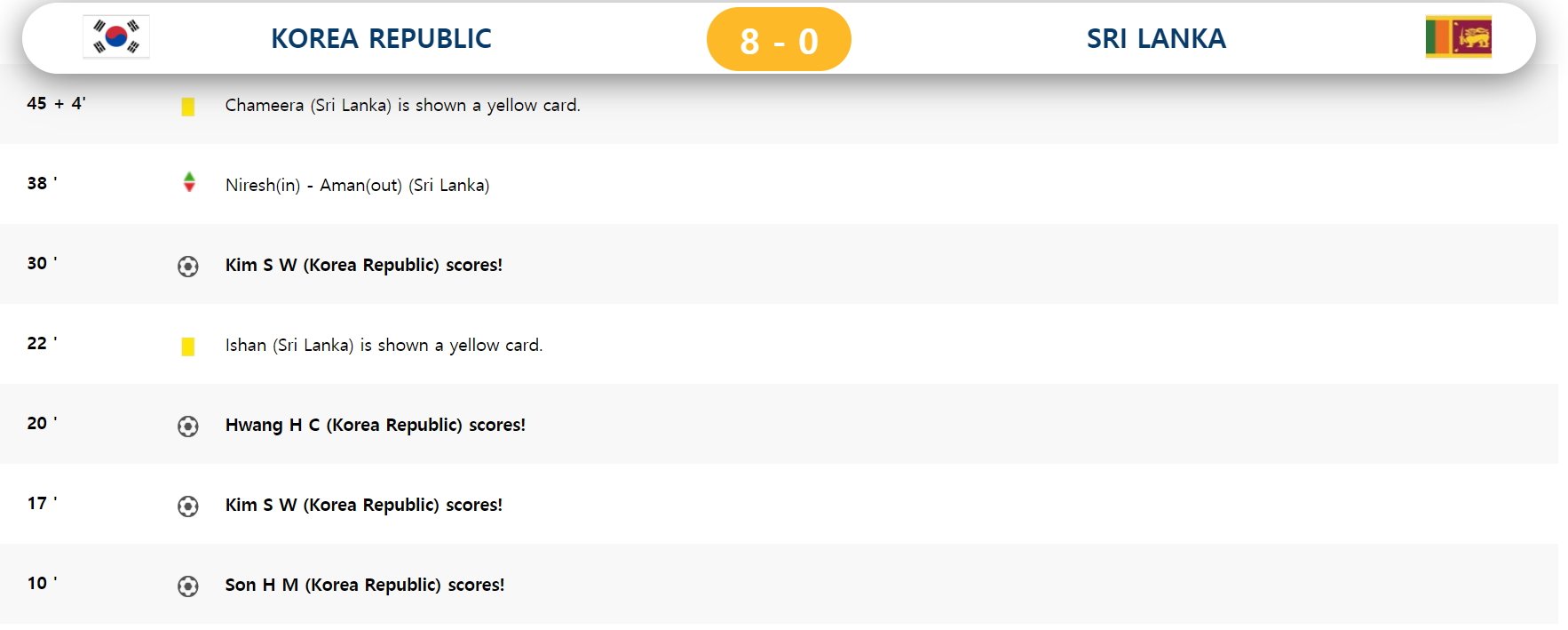1568x630 pixels.
Task: Click the Sri Lanka flag icon
Action: point(1458,36)
